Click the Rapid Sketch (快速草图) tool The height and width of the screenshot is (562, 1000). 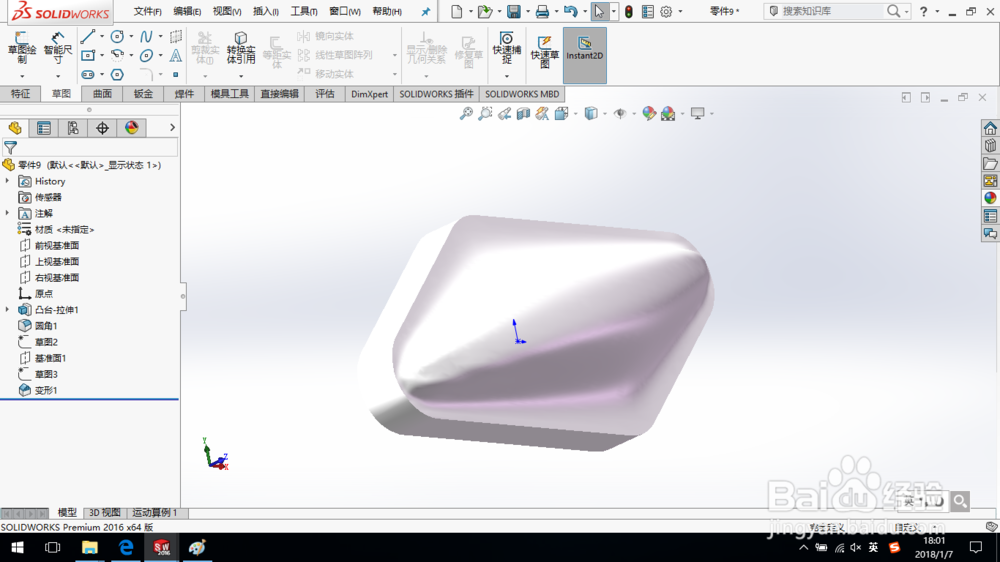click(x=545, y=51)
